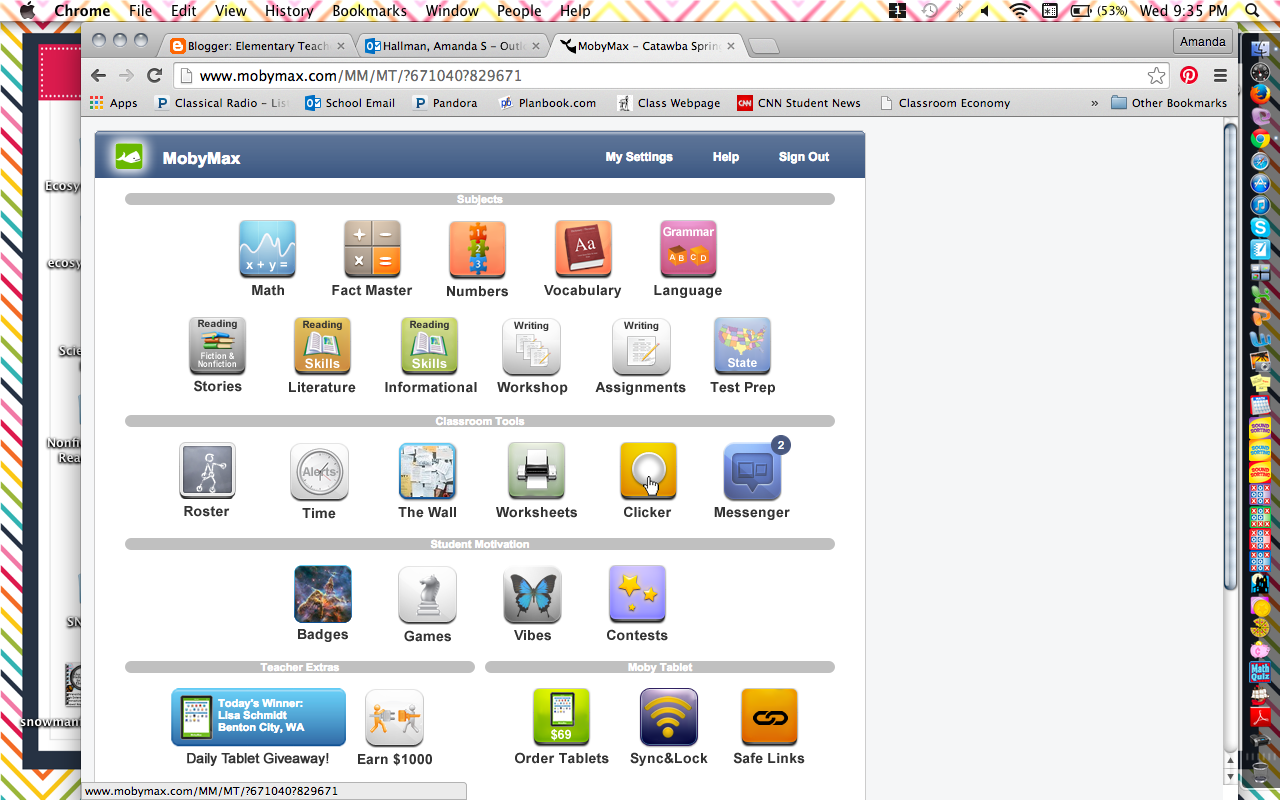Open Sync&Lock for Moby Tablet

click(668, 716)
